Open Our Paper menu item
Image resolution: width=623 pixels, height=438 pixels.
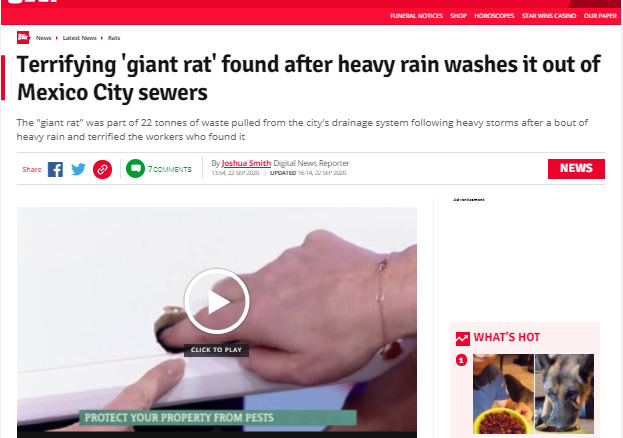pyautogui.click(x=600, y=16)
